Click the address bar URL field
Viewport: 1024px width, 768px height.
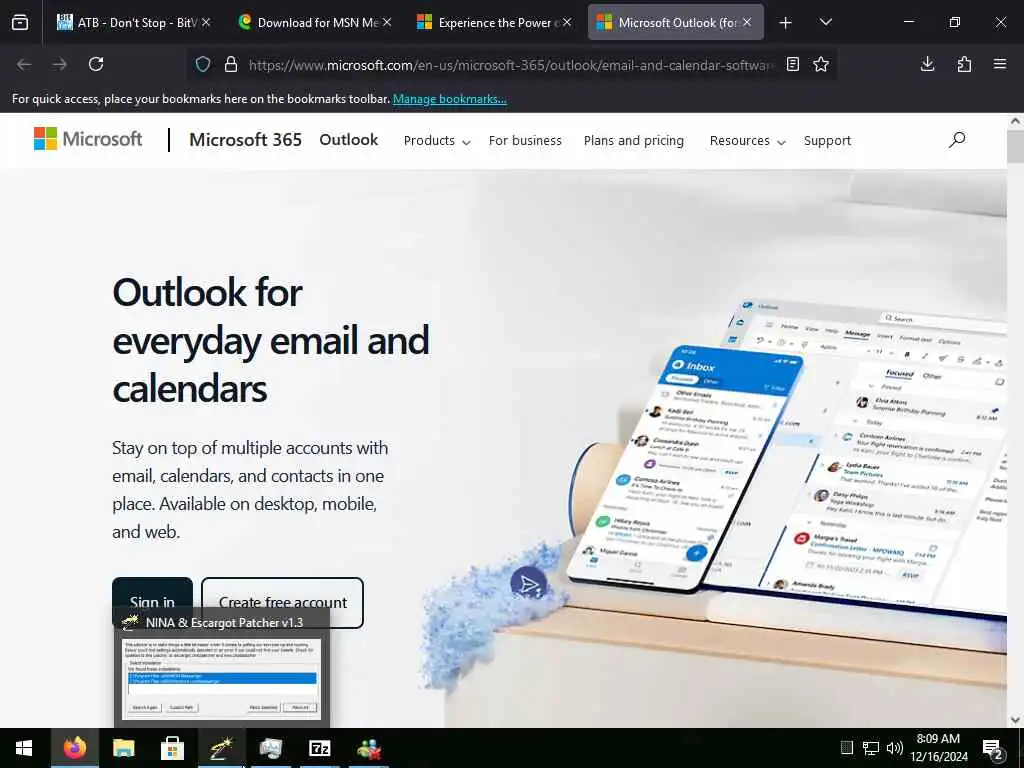point(511,65)
